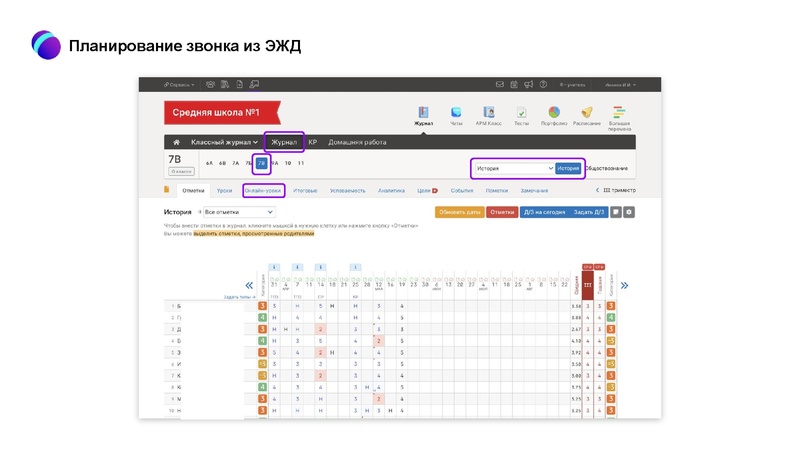Click the presentation board icon in top bar
This screenshot has height=450, width=800.
tap(254, 85)
